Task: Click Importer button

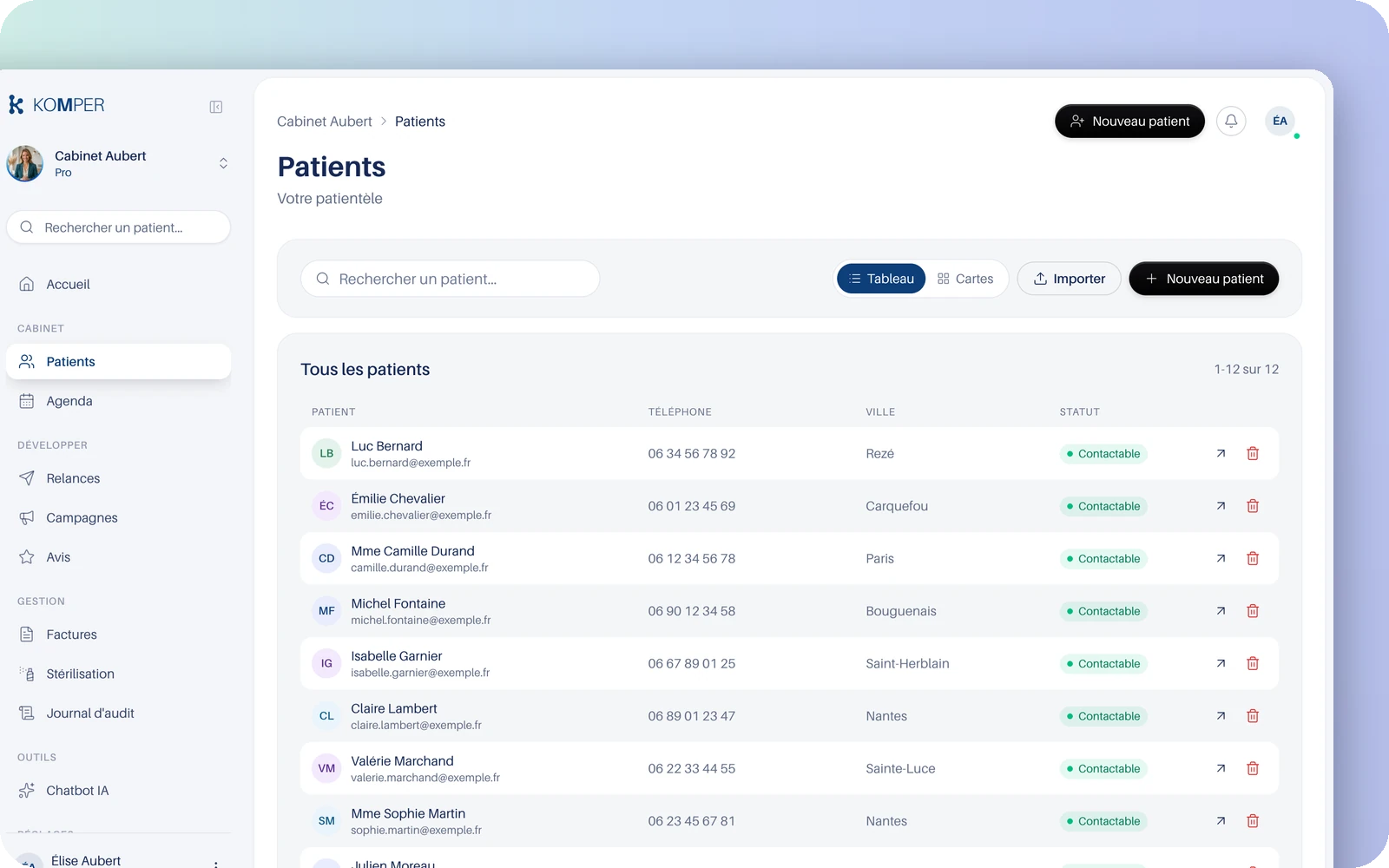Action: click(x=1069, y=279)
